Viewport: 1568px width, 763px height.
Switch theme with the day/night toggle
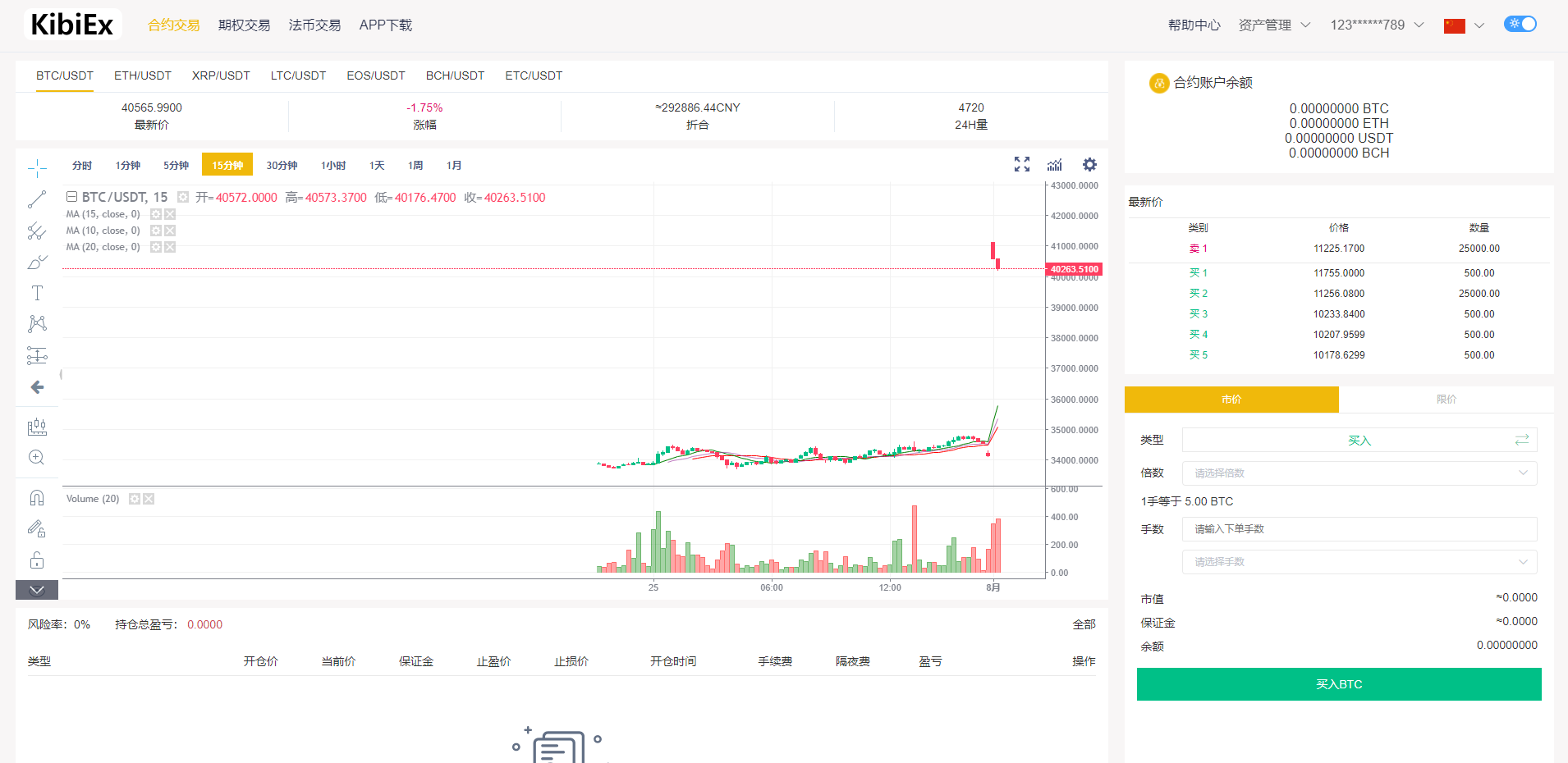coord(1520,24)
